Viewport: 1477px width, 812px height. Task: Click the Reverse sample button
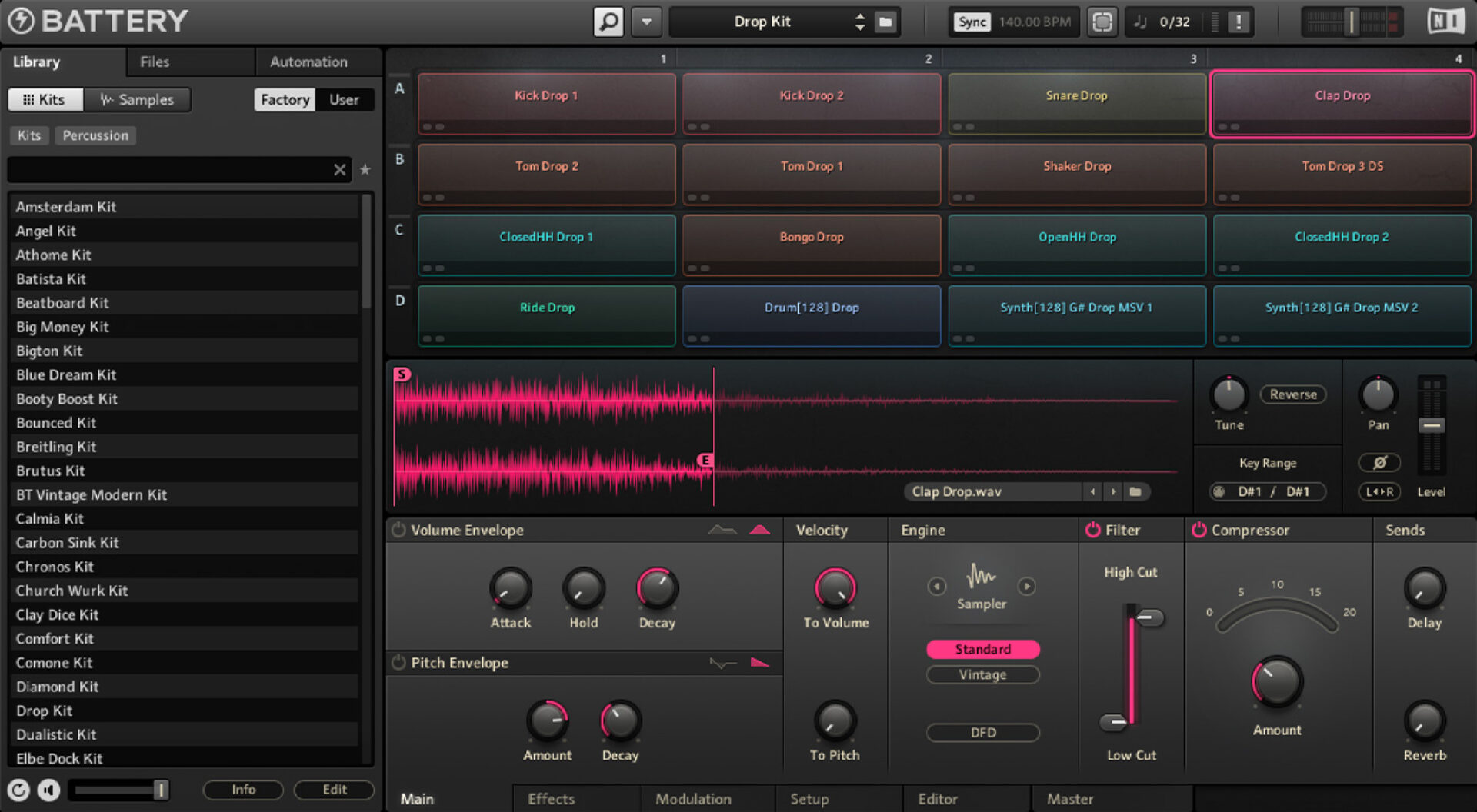(1292, 394)
